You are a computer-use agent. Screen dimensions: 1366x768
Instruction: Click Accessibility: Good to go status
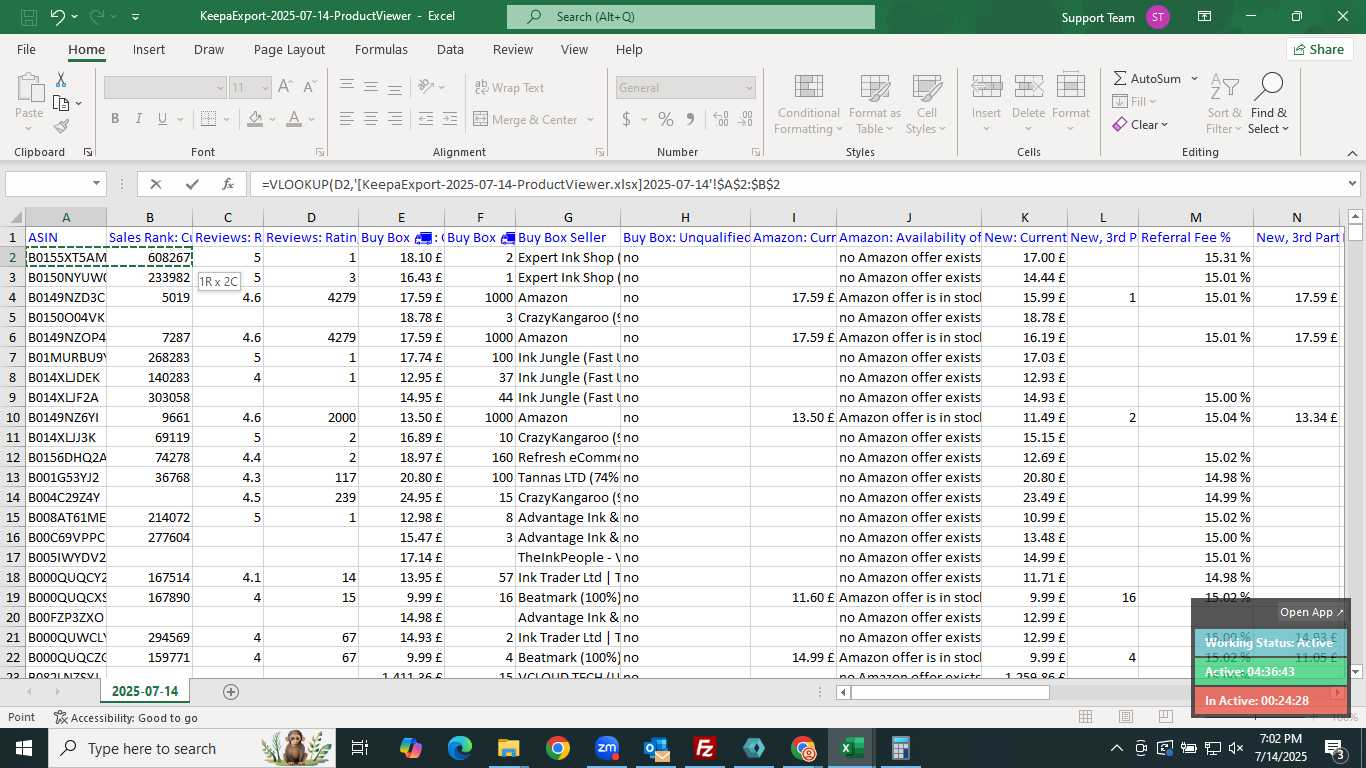click(x=126, y=717)
